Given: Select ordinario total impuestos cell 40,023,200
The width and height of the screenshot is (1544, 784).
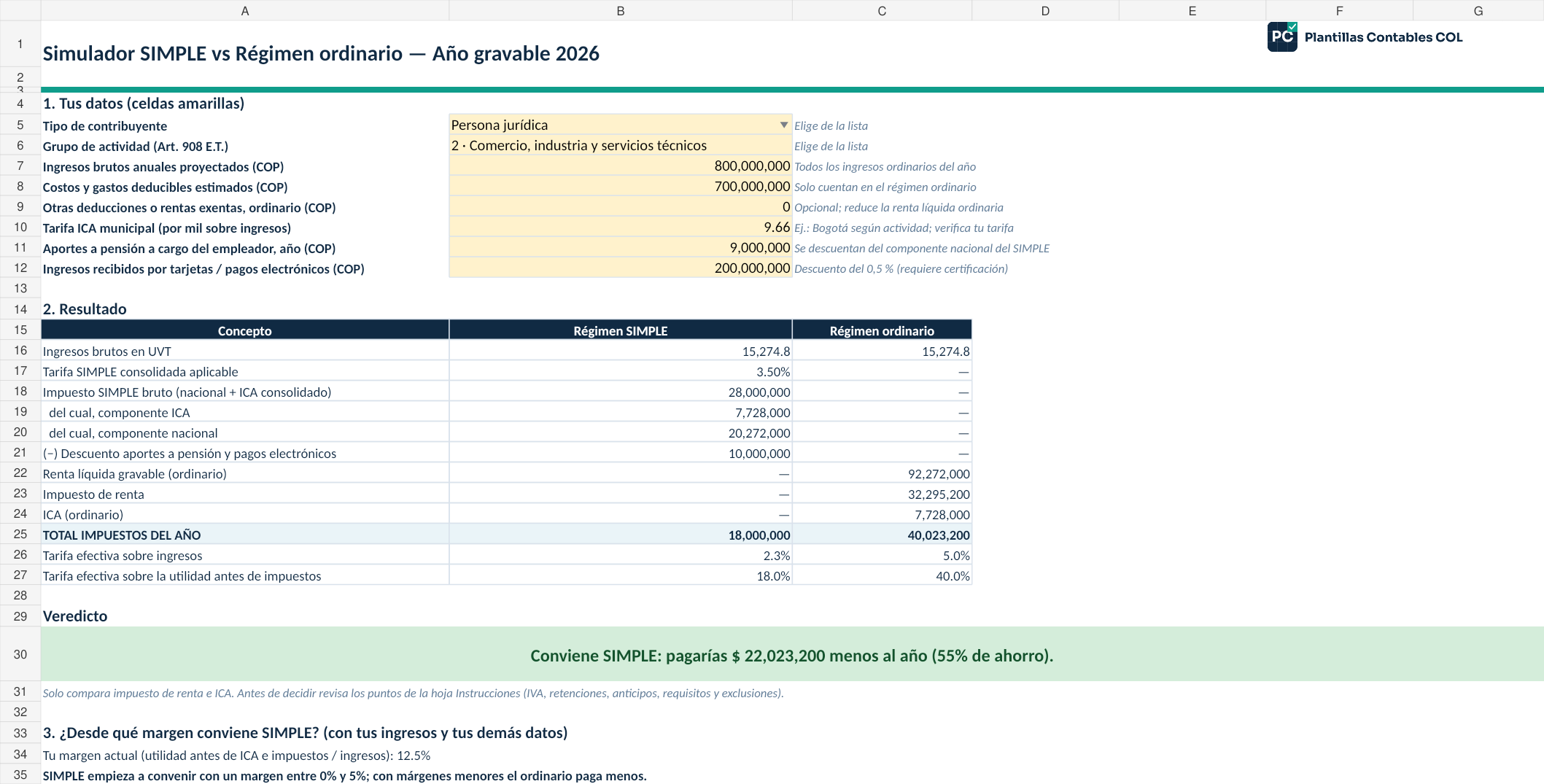Looking at the screenshot, I should pos(882,535).
